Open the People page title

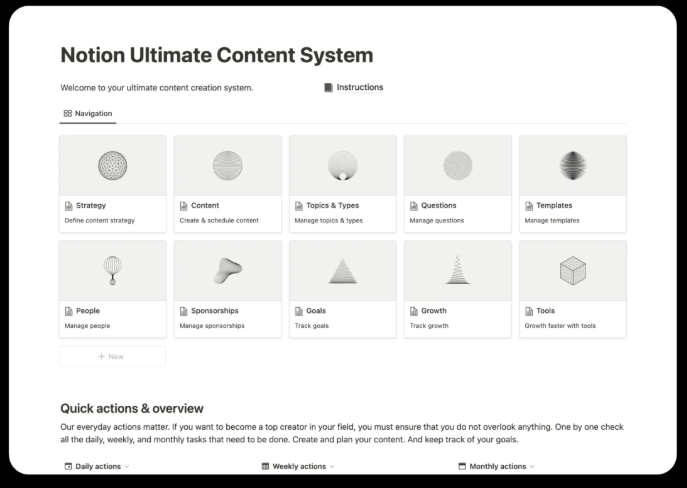[88, 311]
